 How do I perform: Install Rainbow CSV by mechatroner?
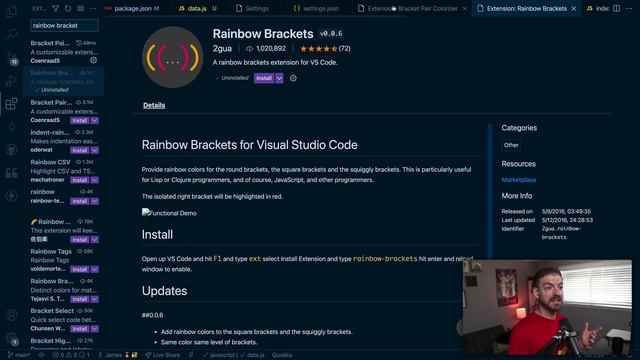click(x=80, y=180)
